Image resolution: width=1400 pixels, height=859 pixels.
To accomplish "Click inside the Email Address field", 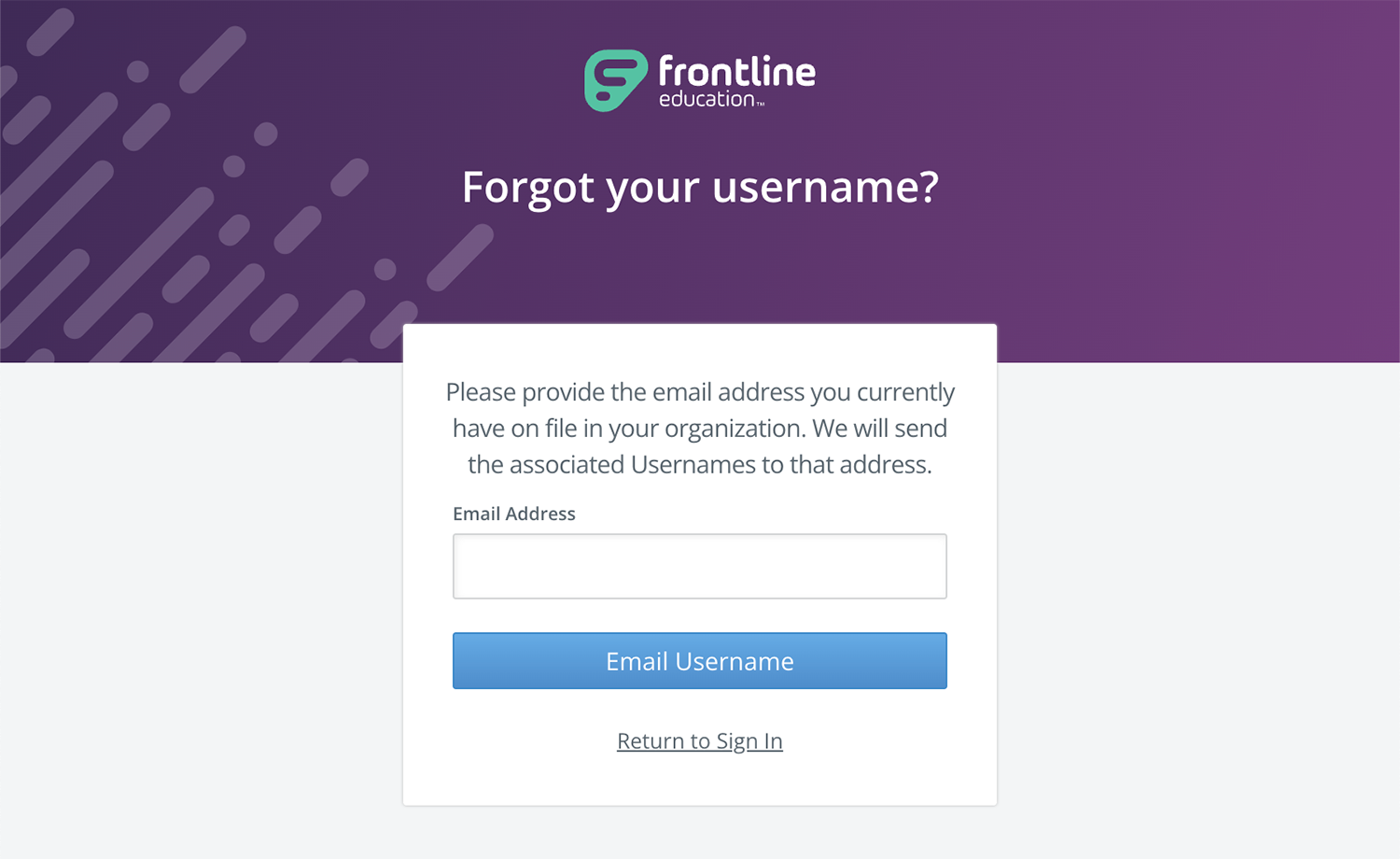I will click(x=700, y=566).
